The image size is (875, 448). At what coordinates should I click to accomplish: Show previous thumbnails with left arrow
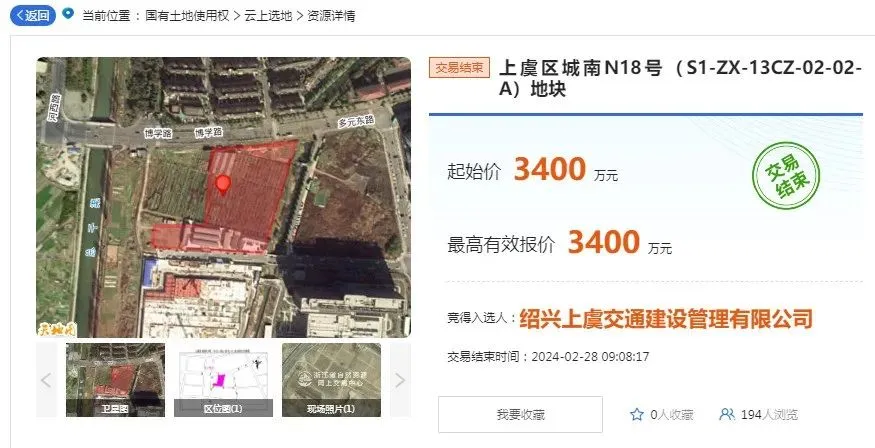pyautogui.click(x=46, y=380)
